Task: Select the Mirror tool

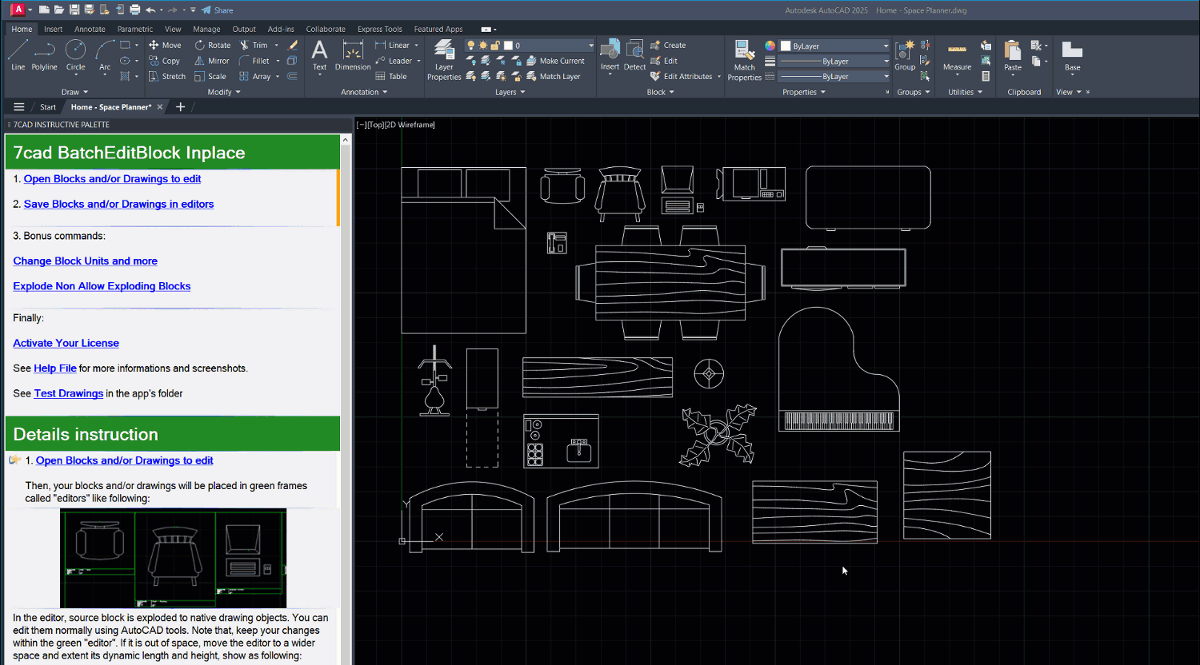Action: click(211, 61)
